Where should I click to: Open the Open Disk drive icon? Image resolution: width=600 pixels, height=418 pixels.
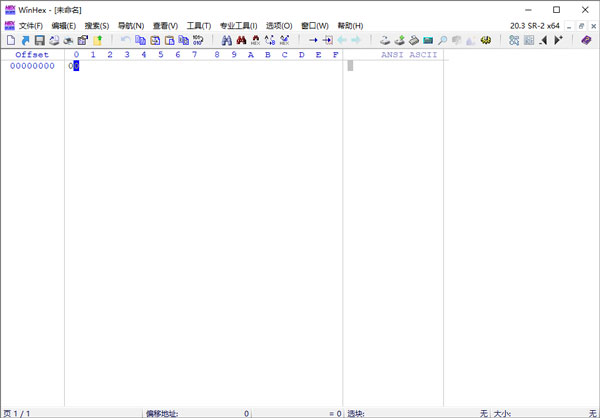pyautogui.click(x=385, y=40)
